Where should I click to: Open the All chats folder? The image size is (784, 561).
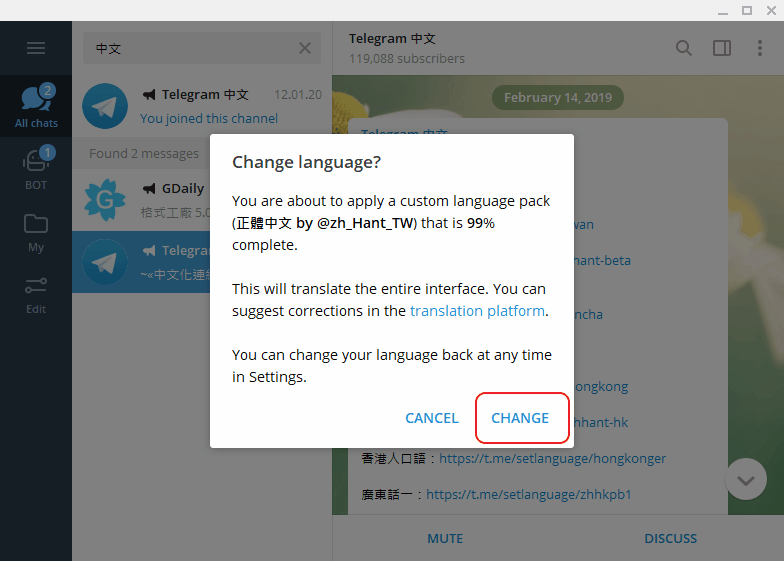(36, 106)
